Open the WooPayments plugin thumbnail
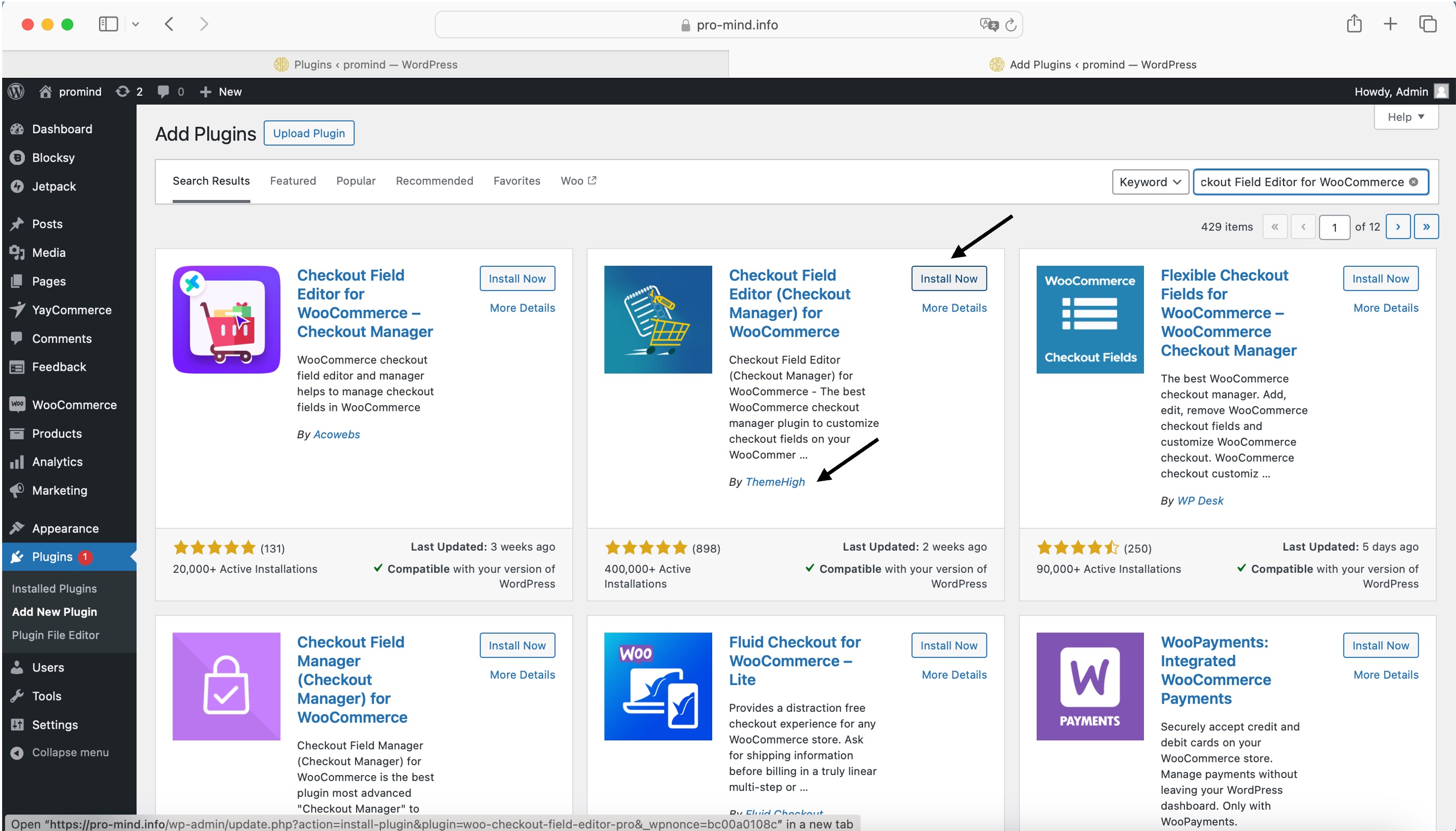 tap(1090, 686)
